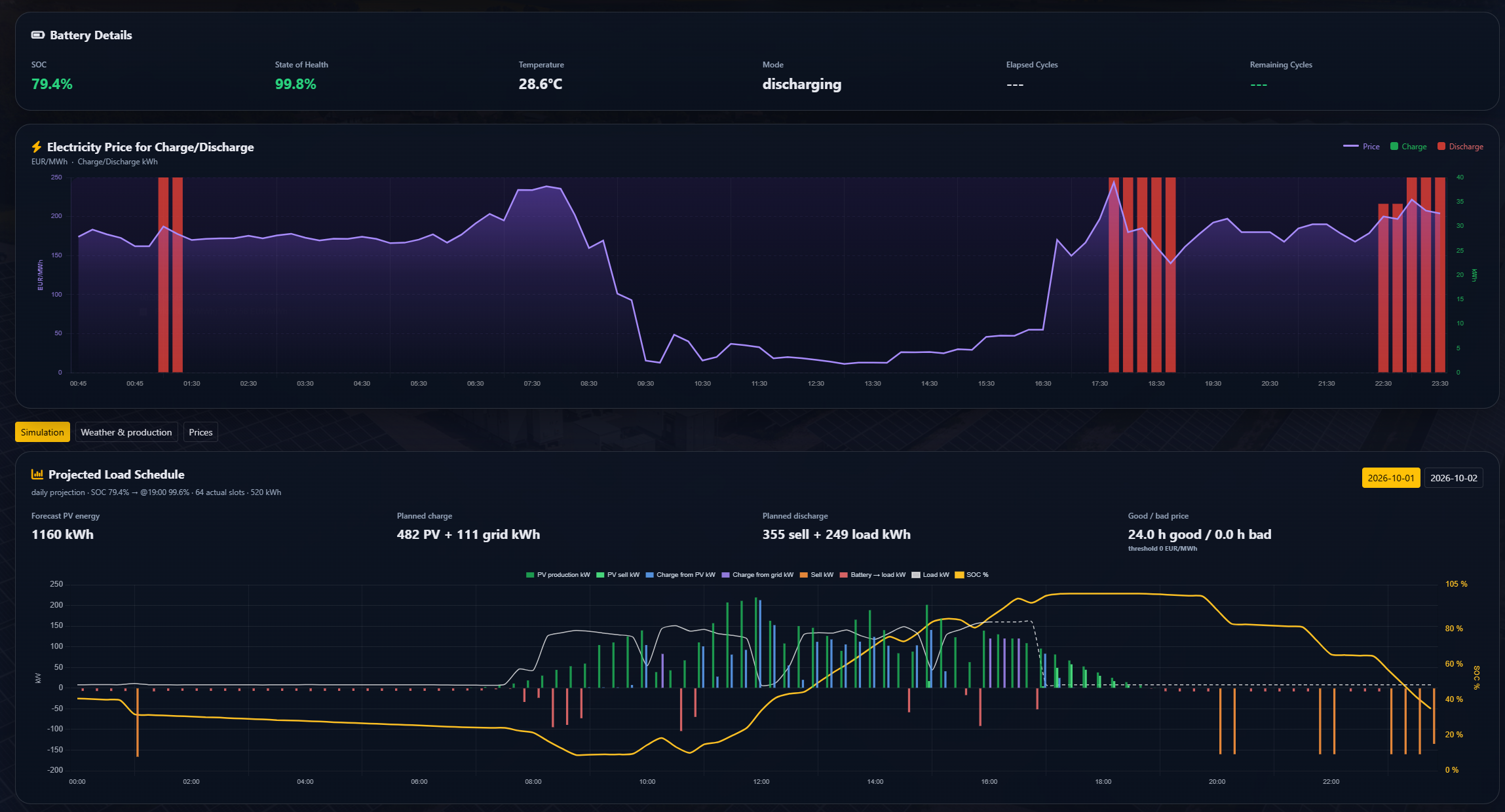The width and height of the screenshot is (1505, 812).
Task: Click the 12:00 label on load schedule axis
Action: (x=761, y=782)
